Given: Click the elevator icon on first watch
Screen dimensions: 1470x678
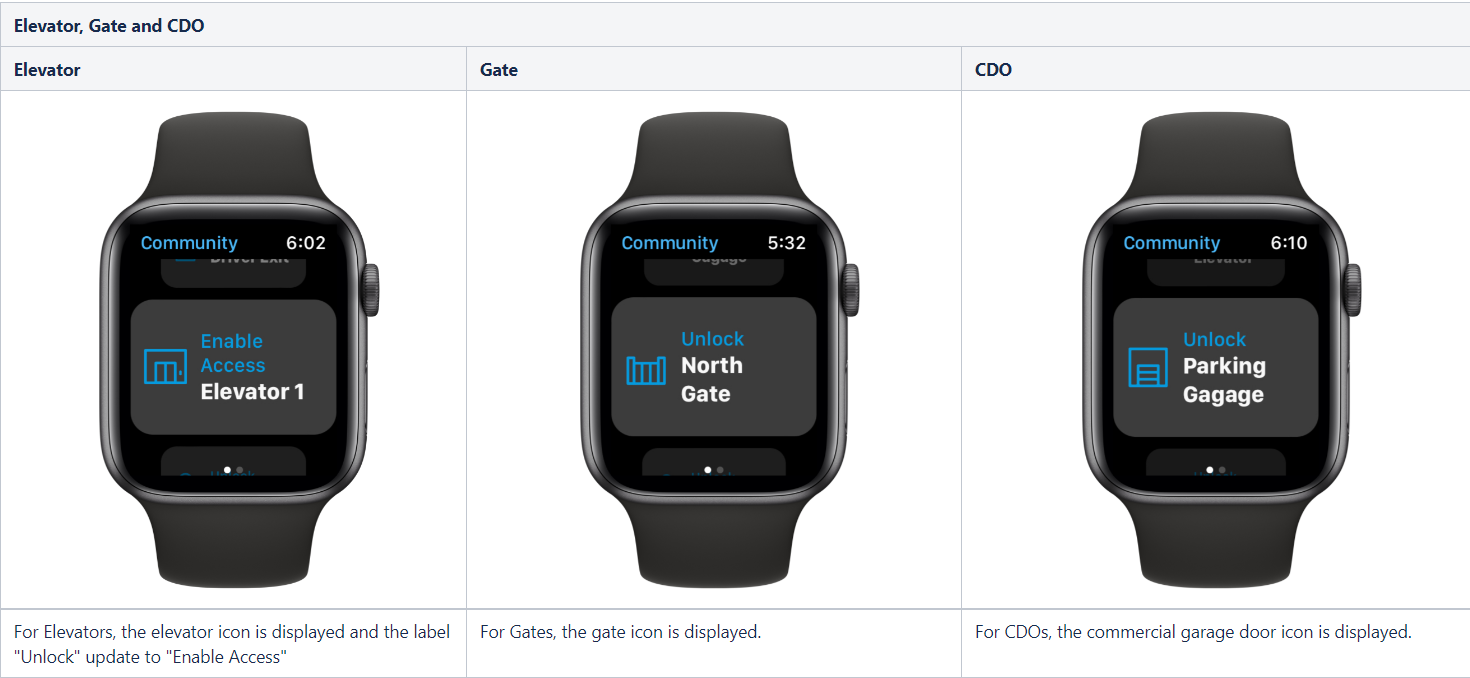Looking at the screenshot, I should pyautogui.click(x=164, y=367).
